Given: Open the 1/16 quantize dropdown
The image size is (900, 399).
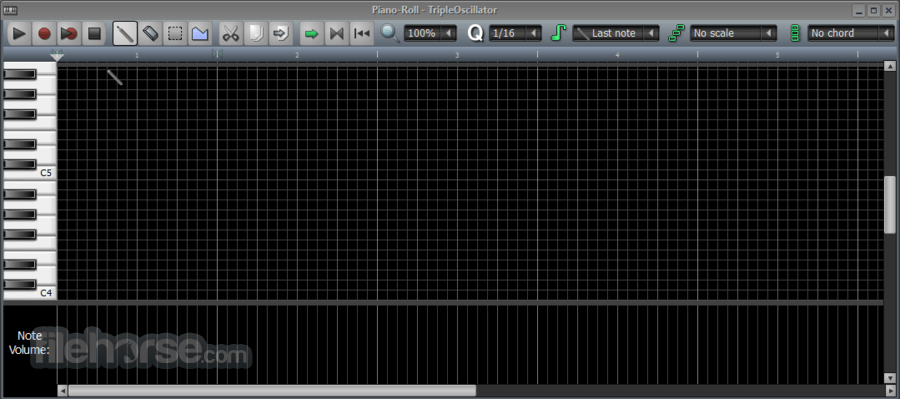Looking at the screenshot, I should click(515, 33).
